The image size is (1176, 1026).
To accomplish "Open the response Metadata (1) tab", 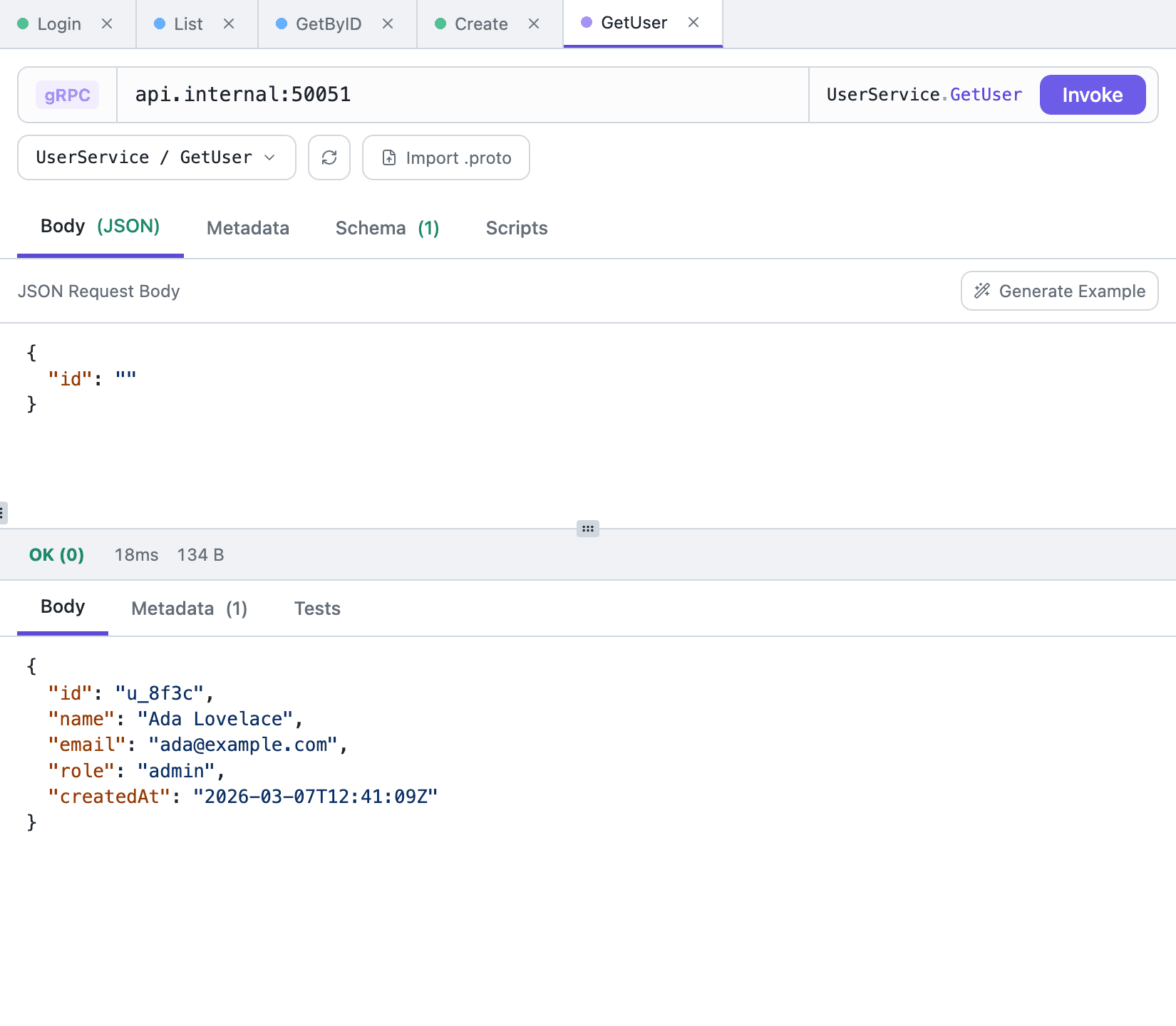I will pyautogui.click(x=190, y=608).
